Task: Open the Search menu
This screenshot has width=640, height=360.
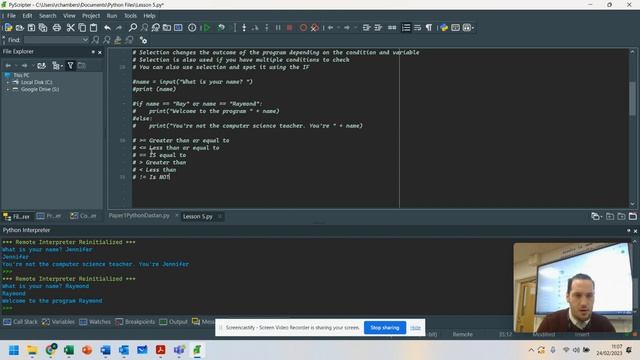Action: coord(48,16)
